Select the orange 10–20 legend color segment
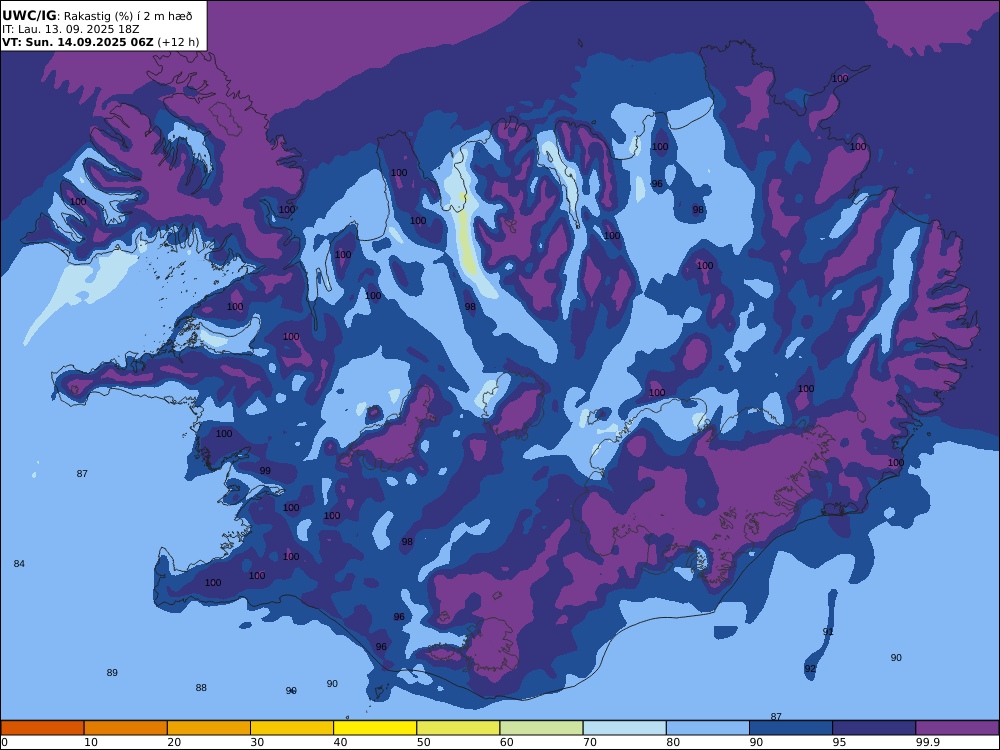Image resolution: width=1000 pixels, height=750 pixels. click(x=126, y=728)
